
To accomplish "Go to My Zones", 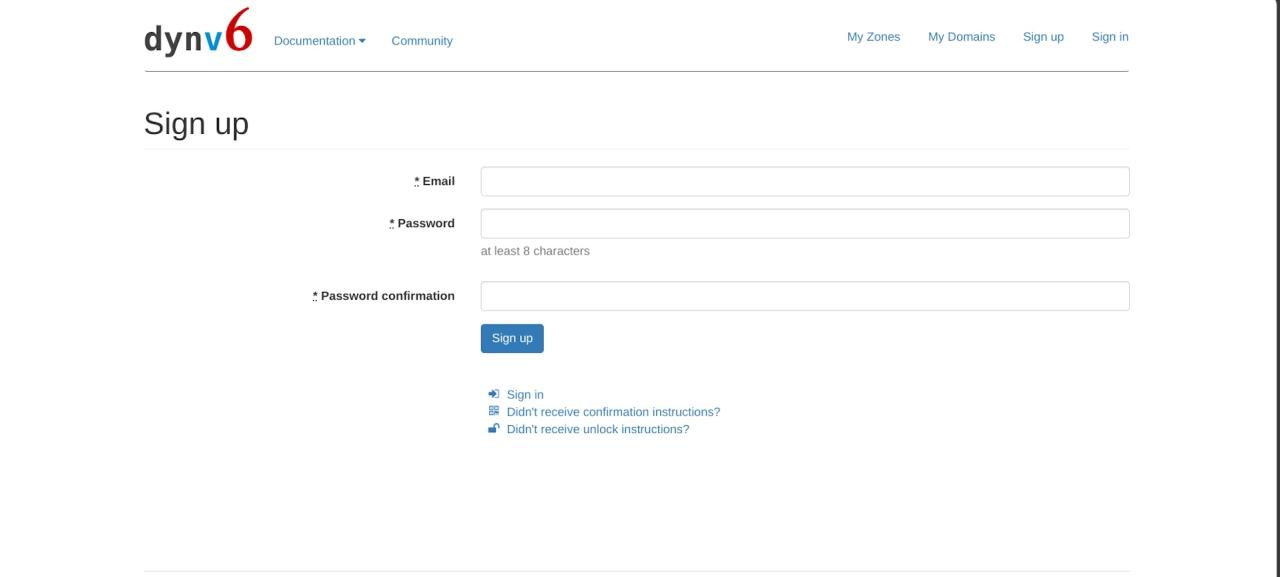I will coord(873,37).
